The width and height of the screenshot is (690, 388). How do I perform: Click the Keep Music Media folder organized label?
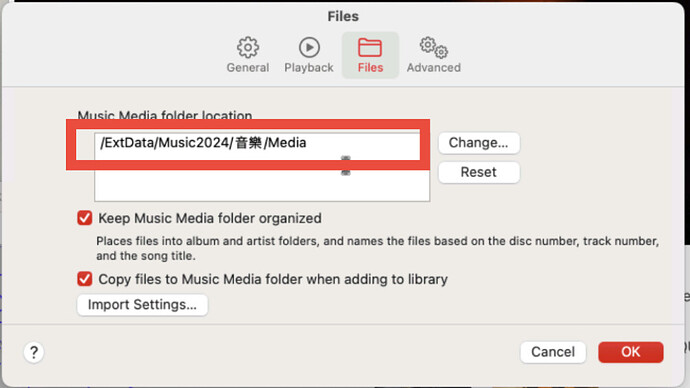210,218
